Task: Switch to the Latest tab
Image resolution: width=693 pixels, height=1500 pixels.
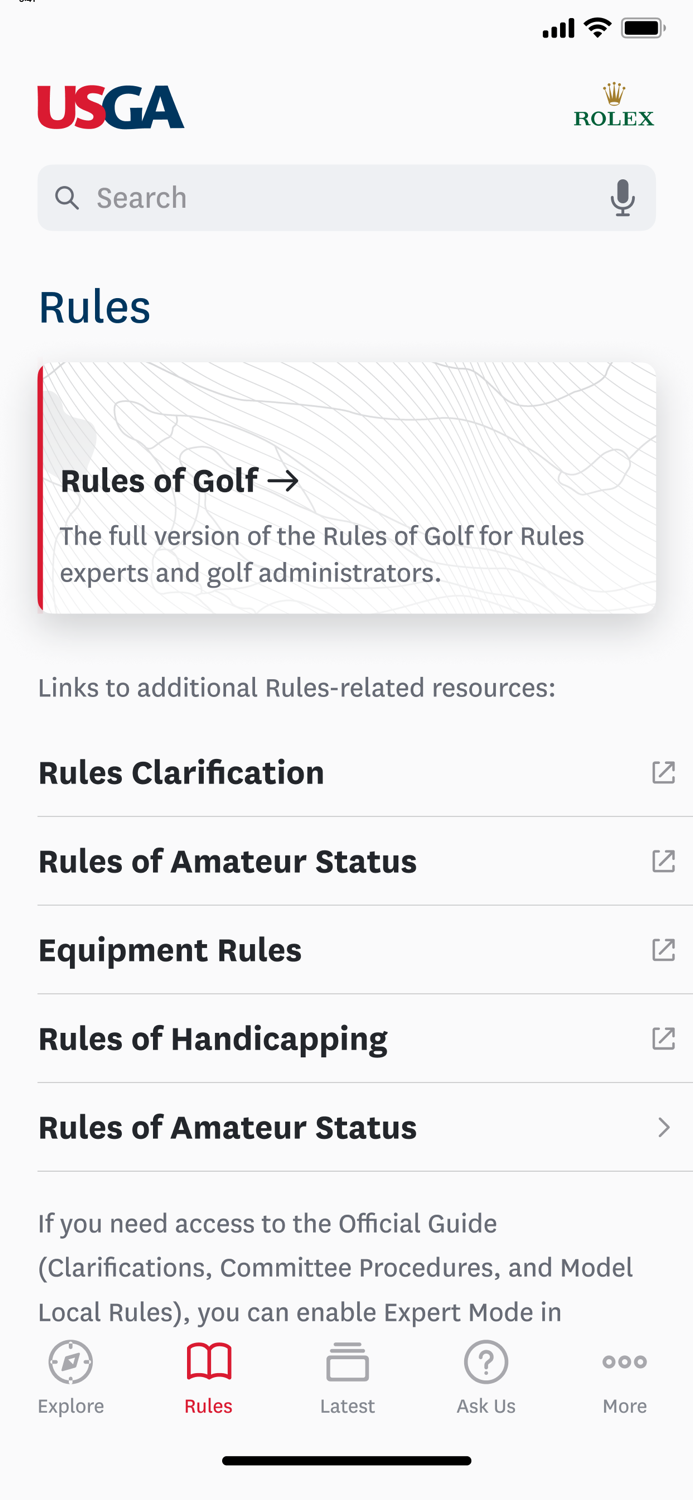Action: point(347,1377)
